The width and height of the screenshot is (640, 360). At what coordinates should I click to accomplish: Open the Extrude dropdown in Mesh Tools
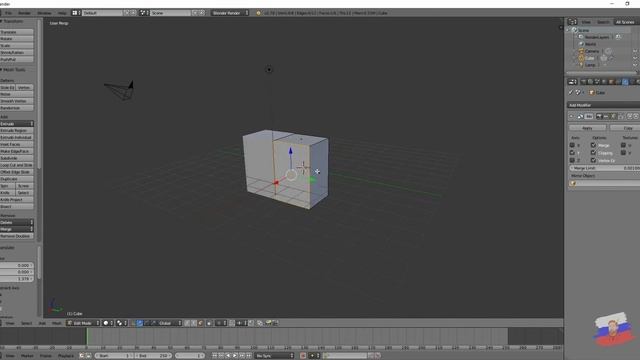(x=16, y=124)
